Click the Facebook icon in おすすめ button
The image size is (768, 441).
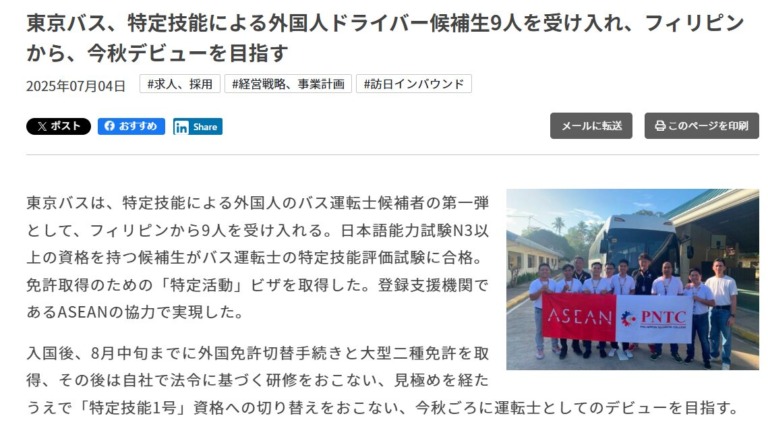coord(110,126)
